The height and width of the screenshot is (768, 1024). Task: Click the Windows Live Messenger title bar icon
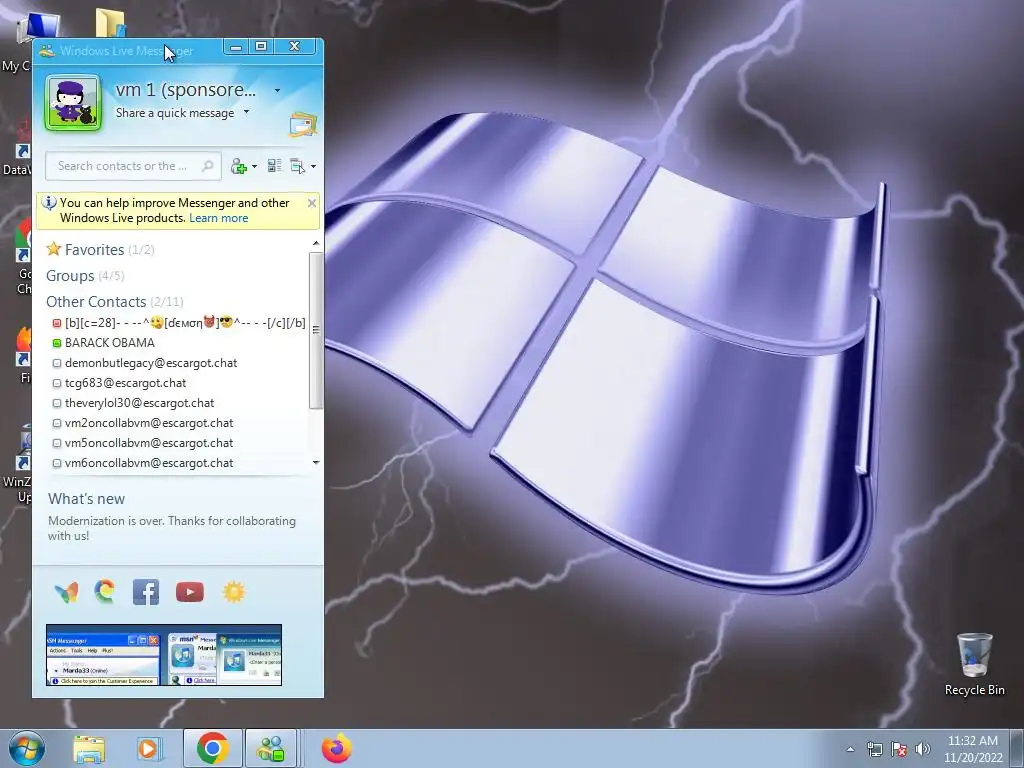coord(46,51)
